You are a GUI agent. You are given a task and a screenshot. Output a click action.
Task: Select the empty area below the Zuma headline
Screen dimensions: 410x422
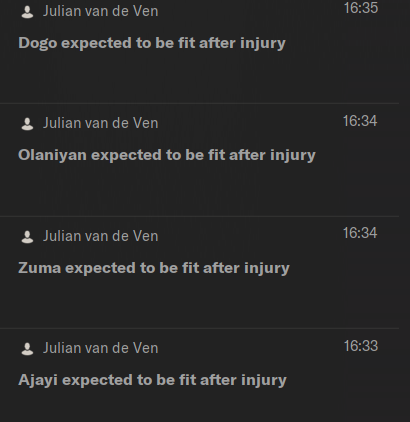(199, 303)
